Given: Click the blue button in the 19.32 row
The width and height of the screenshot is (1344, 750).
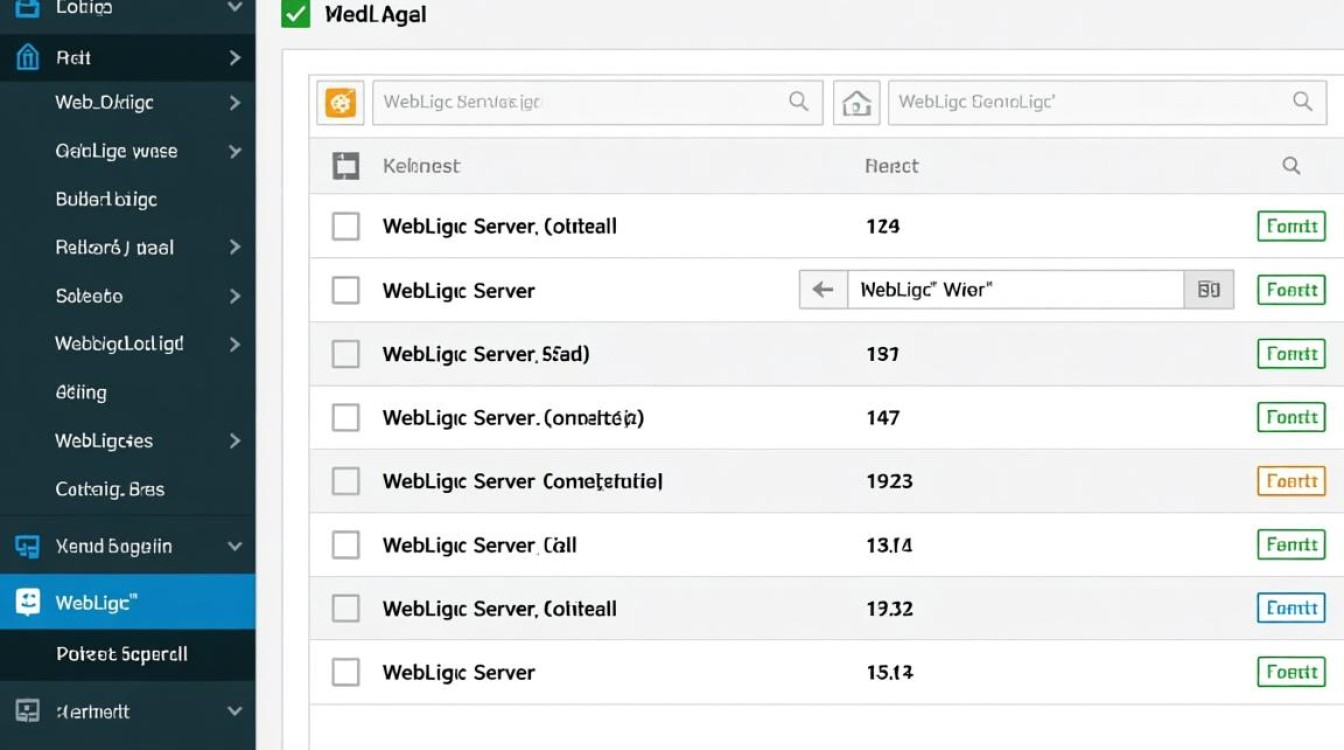Looking at the screenshot, I should click(1291, 608).
